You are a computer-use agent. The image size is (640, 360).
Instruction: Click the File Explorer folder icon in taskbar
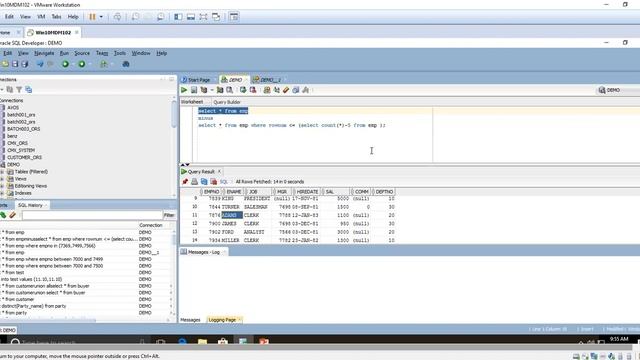click(x=202, y=341)
